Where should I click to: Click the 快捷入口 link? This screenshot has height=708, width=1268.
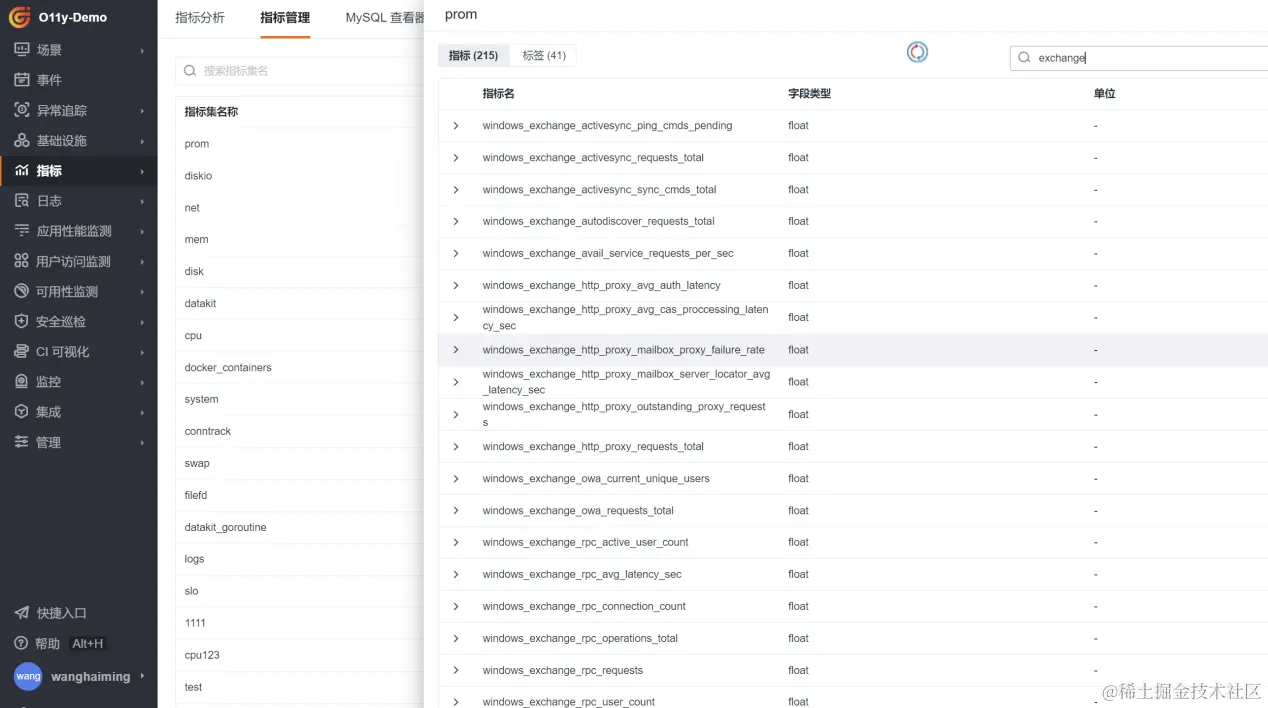(x=62, y=613)
